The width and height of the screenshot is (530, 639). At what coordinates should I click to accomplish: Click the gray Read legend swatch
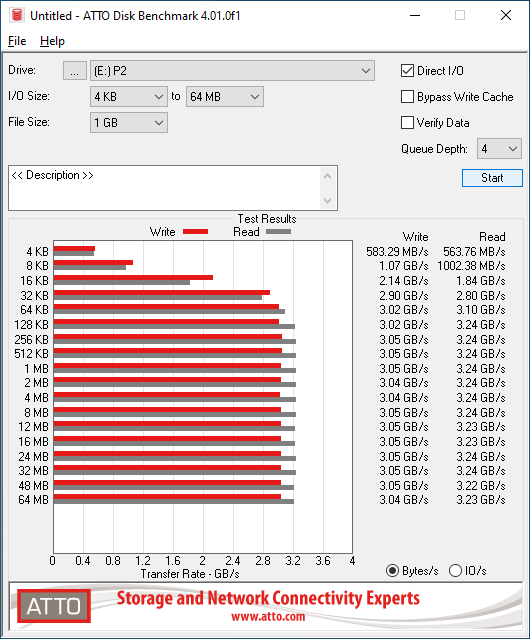tap(279, 232)
